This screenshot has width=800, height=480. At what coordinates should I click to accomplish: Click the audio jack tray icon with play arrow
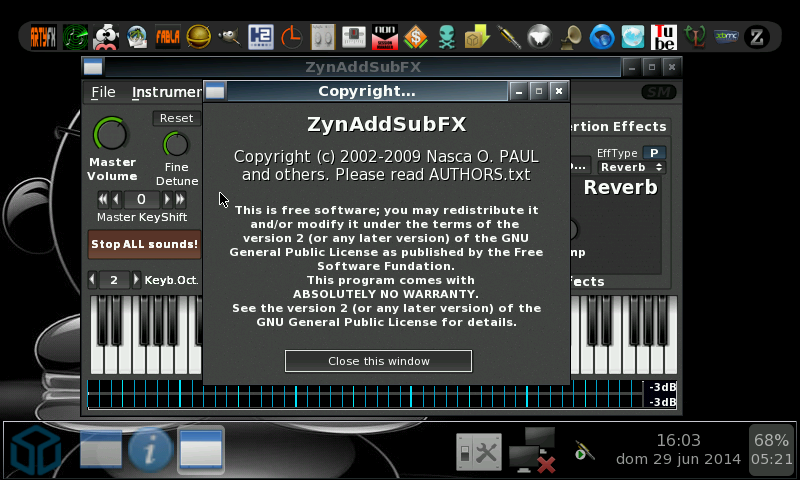pos(584,451)
